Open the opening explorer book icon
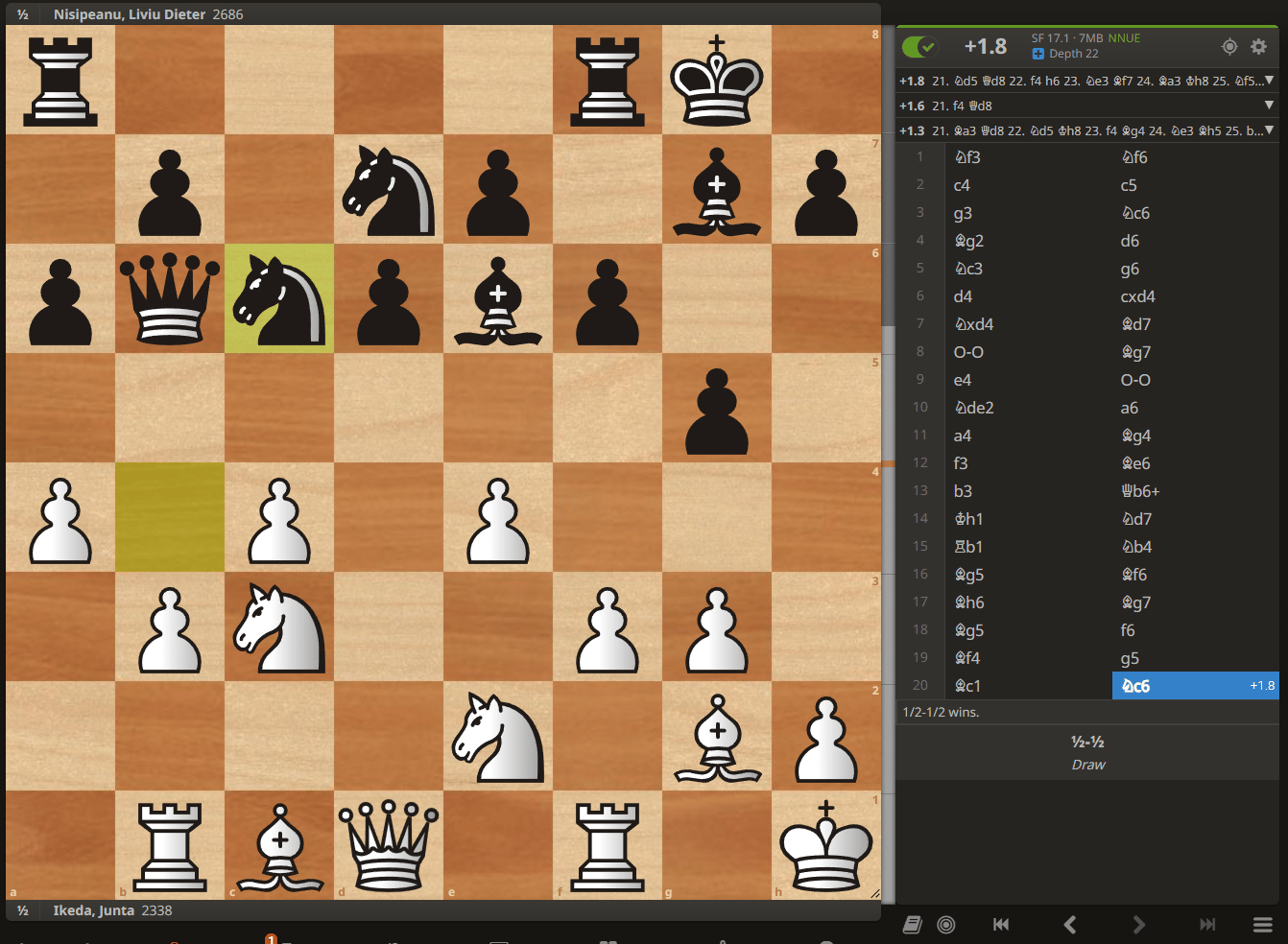The image size is (1288, 944). [x=912, y=924]
